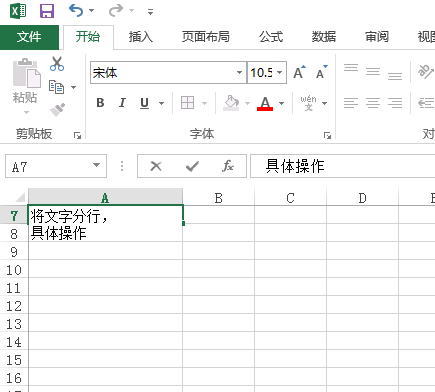Confirm the entry with the checkmark
This screenshot has height=392, width=435.
(x=192, y=166)
